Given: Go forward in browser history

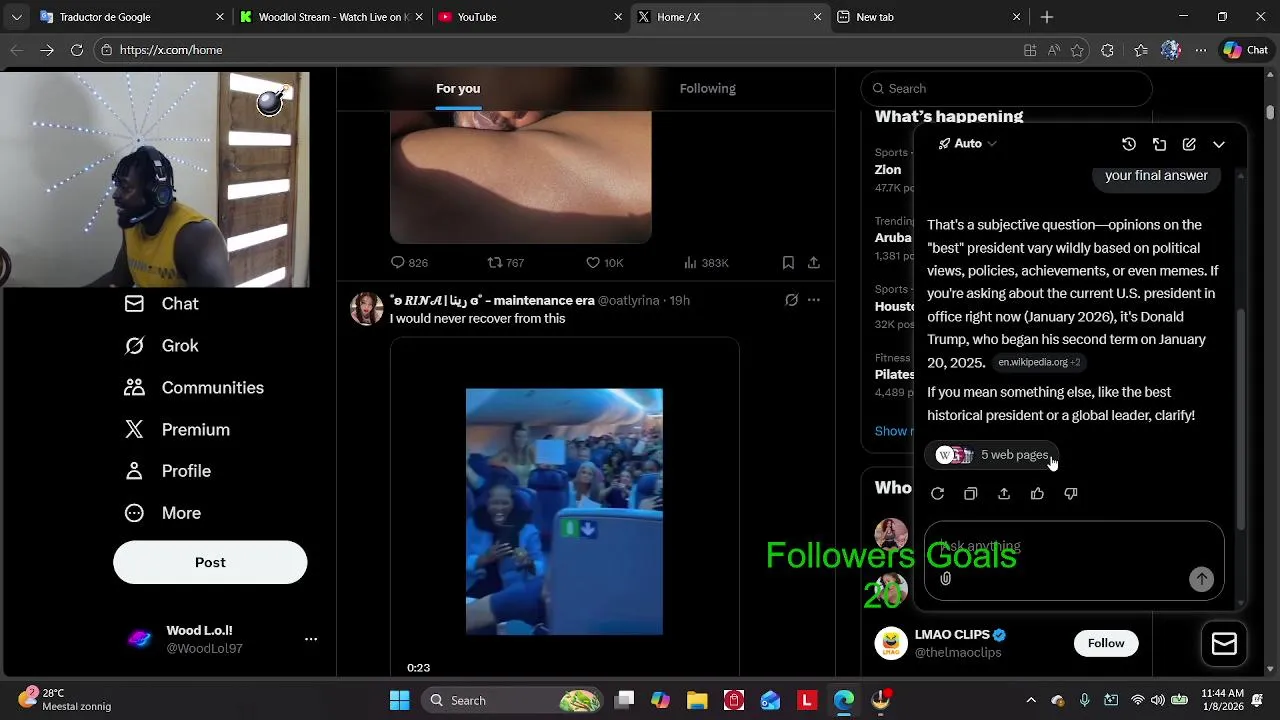Looking at the screenshot, I should click(x=47, y=50).
